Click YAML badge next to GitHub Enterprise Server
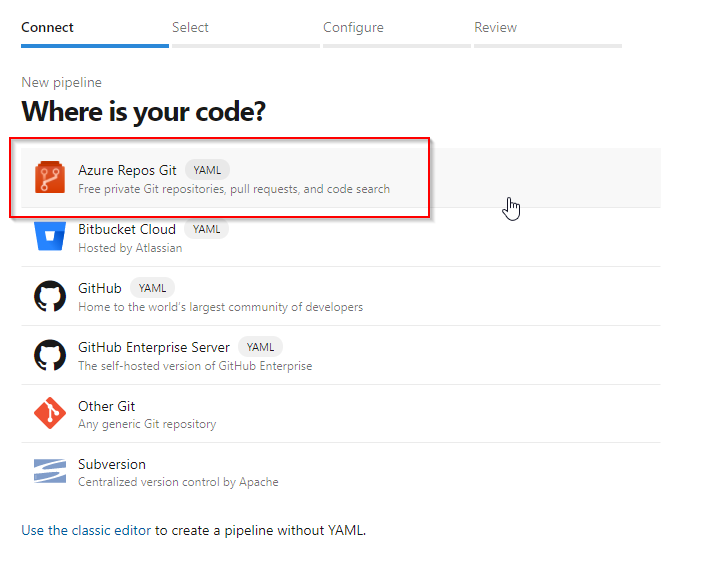This screenshot has width=704, height=586. tap(260, 347)
